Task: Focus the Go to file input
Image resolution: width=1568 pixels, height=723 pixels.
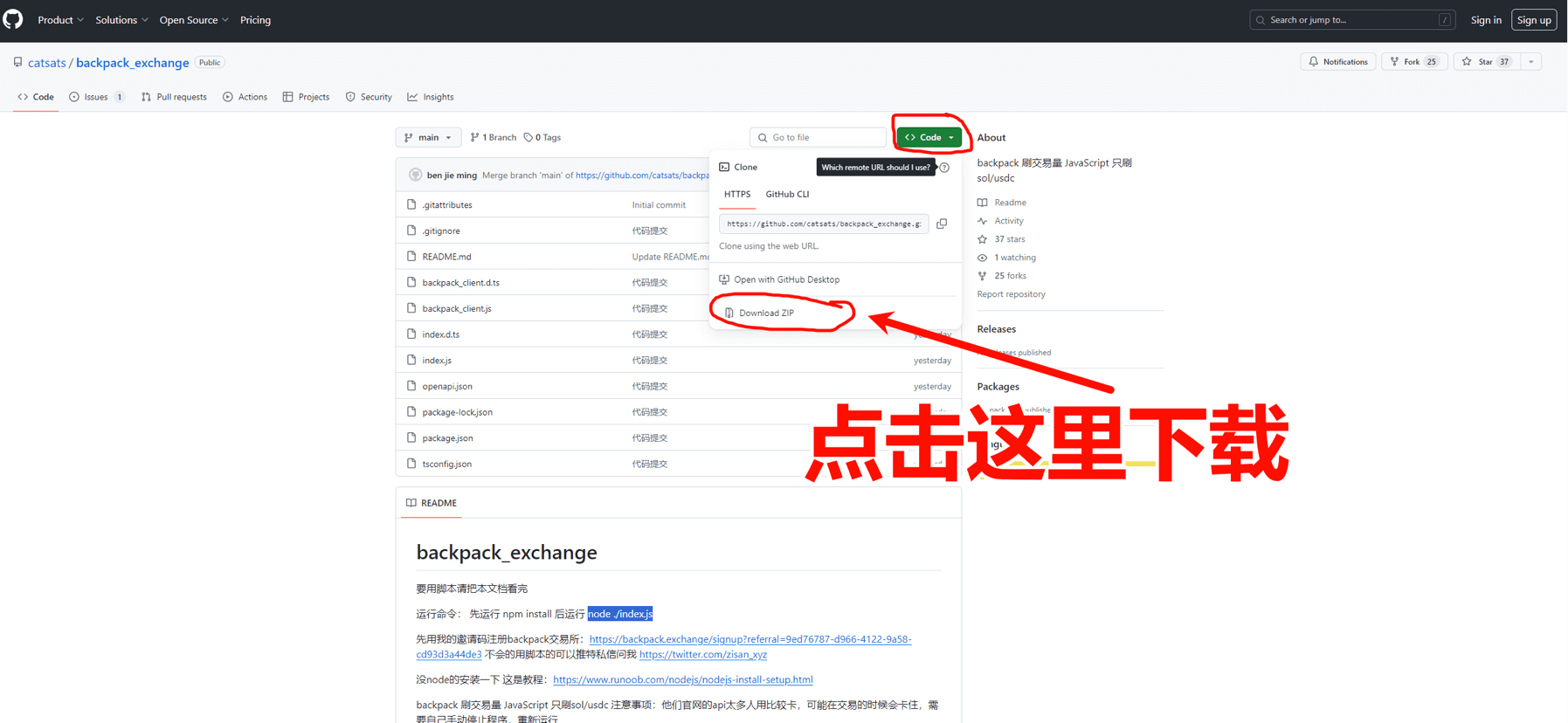Action: point(818,137)
